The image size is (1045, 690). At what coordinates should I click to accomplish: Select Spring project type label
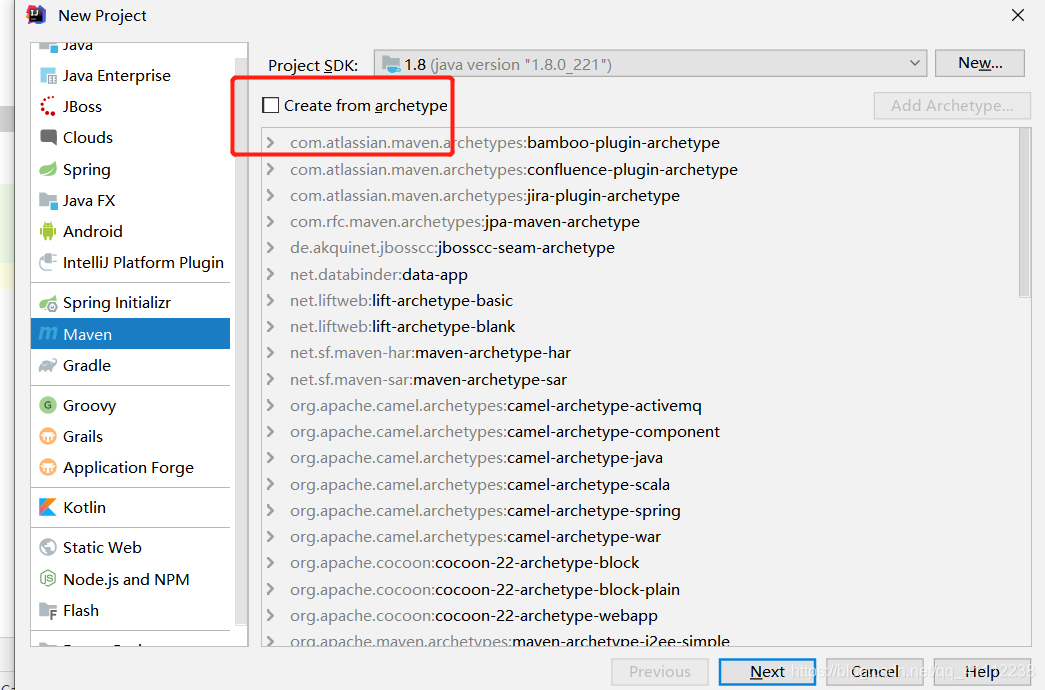87,170
